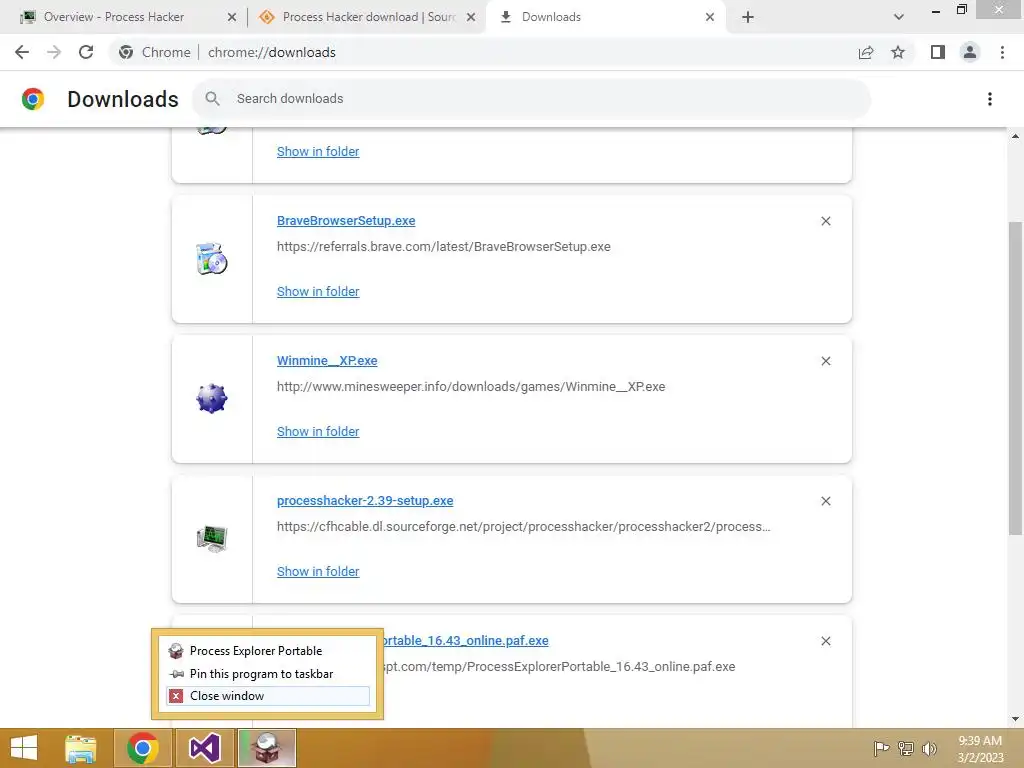The width and height of the screenshot is (1024, 768).
Task: Open processhacker-2.39-setup.exe link
Action: pyautogui.click(x=365, y=500)
